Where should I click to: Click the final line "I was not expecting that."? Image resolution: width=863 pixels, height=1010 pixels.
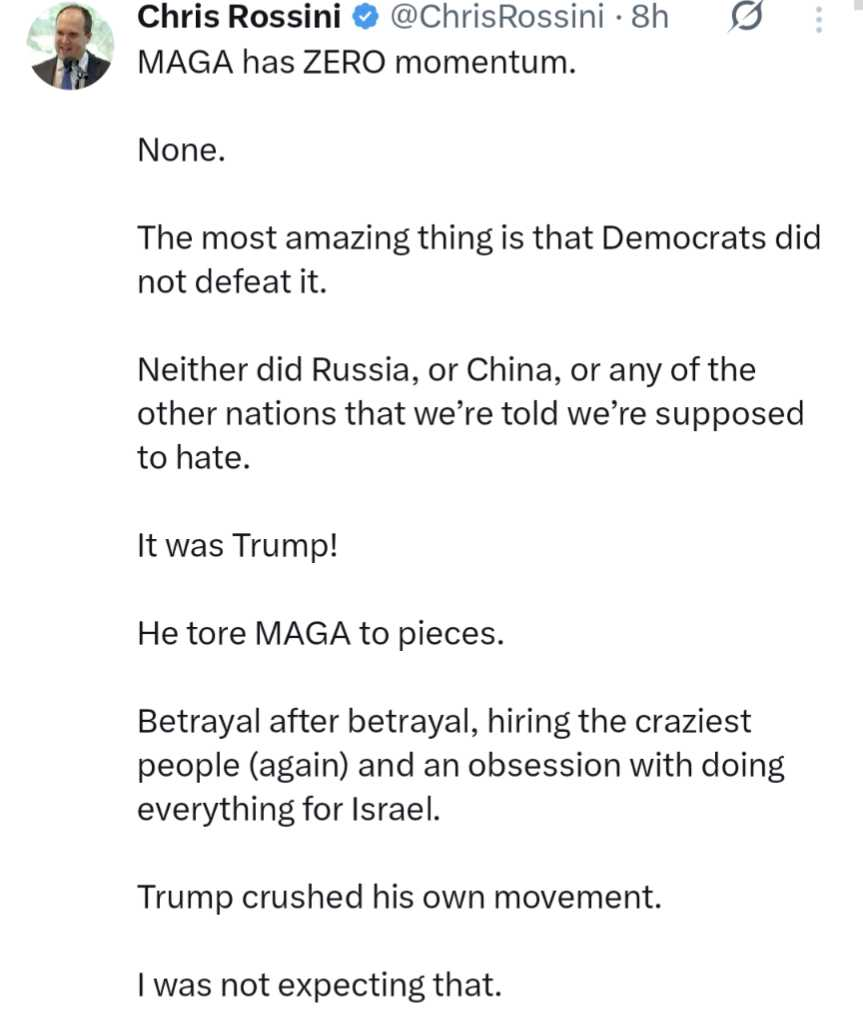pos(318,985)
